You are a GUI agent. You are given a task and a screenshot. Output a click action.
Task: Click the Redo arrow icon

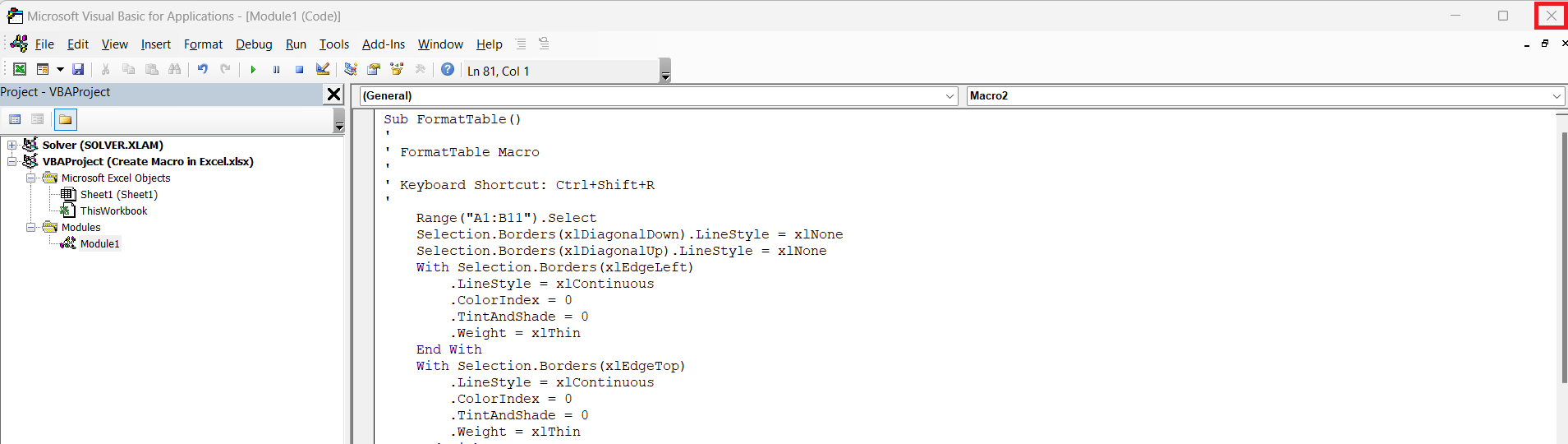(x=225, y=70)
